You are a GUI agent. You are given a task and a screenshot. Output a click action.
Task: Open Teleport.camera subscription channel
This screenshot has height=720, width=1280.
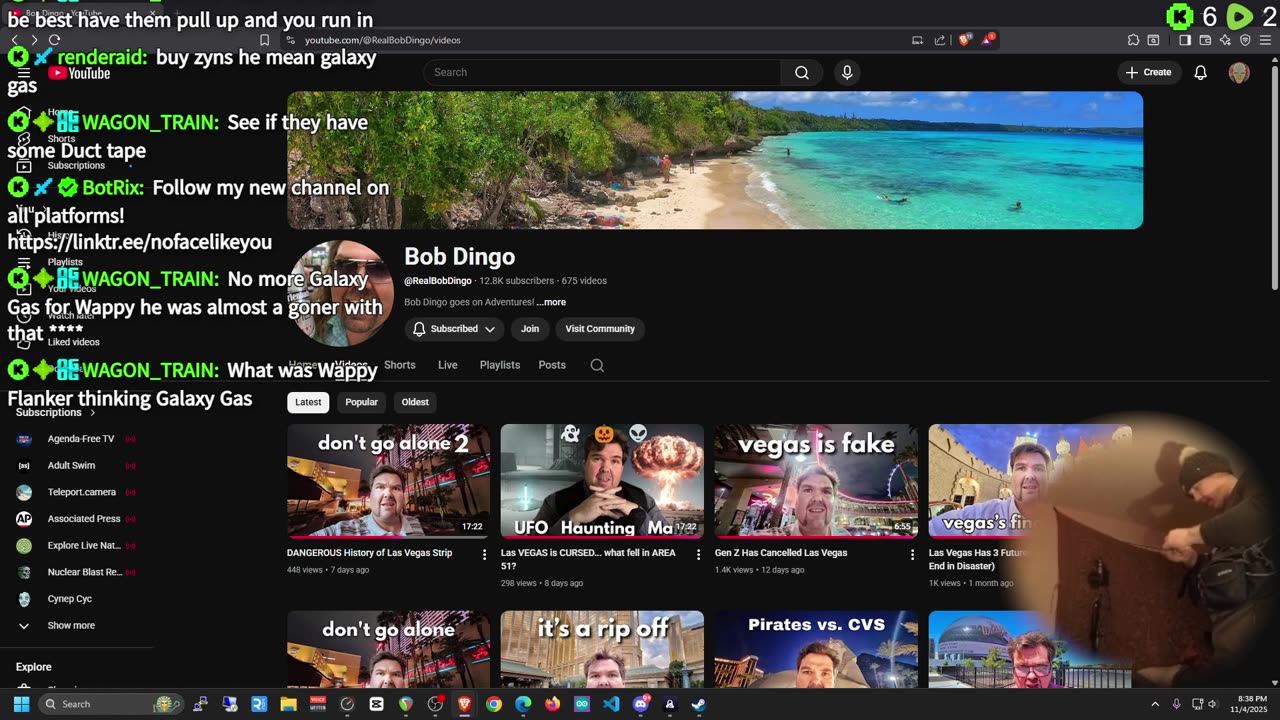tap(81, 492)
